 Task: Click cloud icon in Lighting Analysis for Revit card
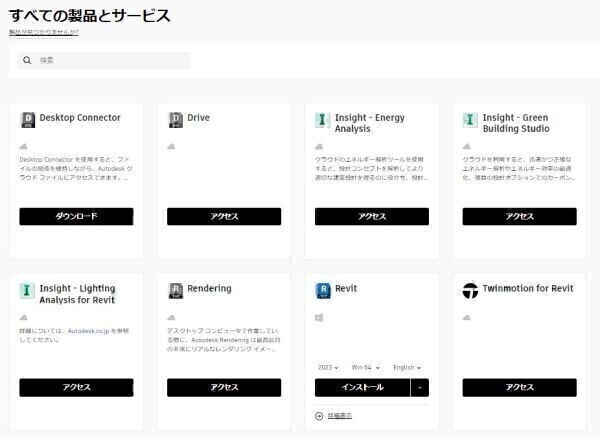tap(24, 317)
